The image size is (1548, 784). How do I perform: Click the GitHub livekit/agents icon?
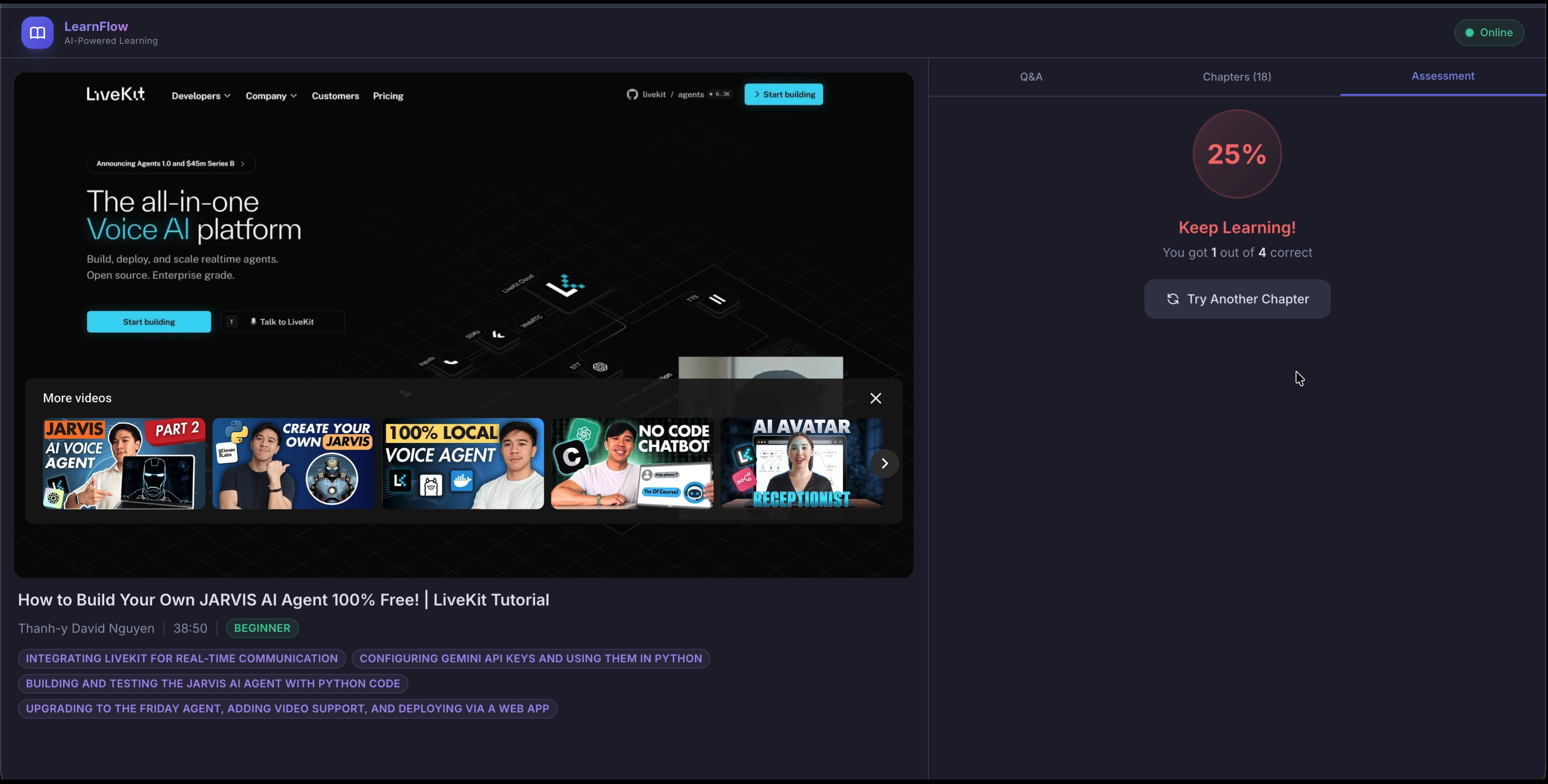coord(631,94)
